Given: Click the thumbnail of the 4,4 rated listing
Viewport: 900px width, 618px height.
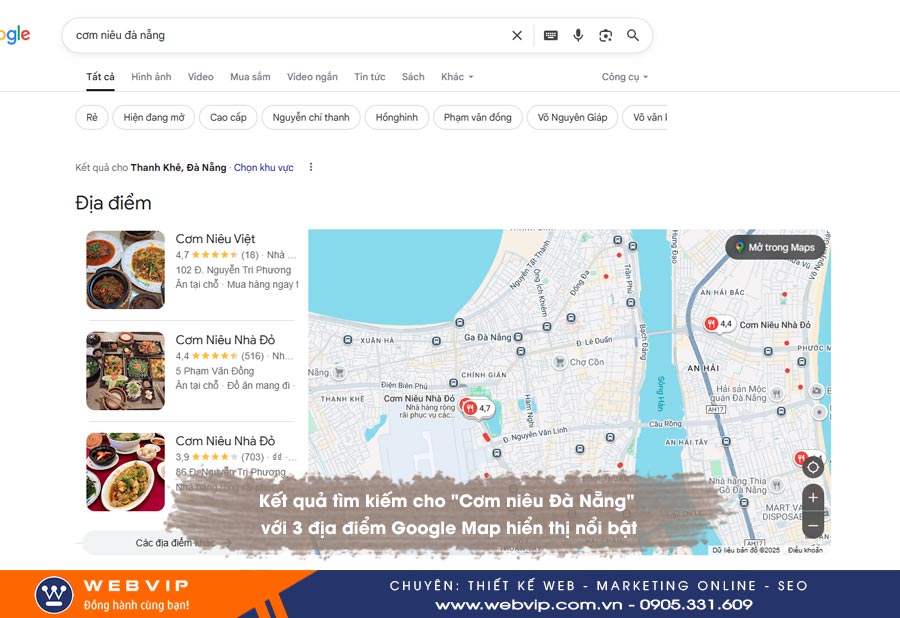Looking at the screenshot, I should (126, 371).
